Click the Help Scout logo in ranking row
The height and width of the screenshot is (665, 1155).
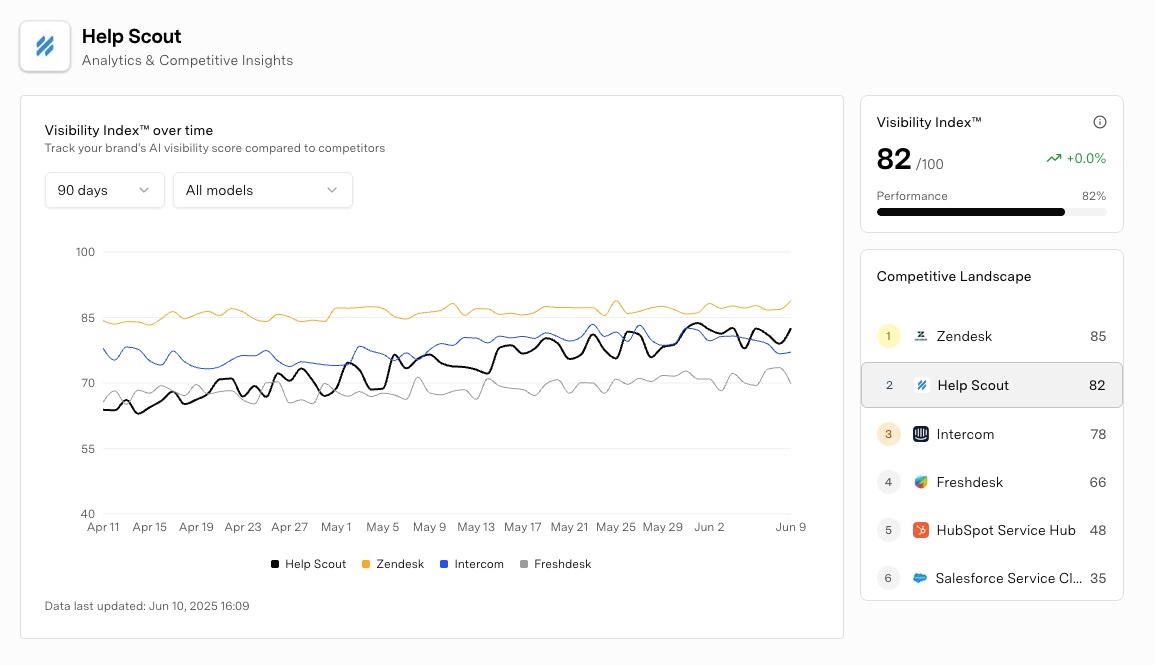[921, 385]
